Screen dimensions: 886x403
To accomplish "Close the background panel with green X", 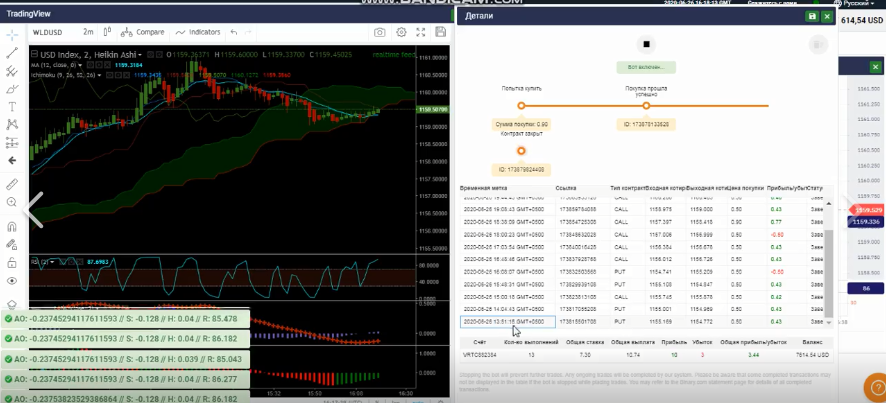I will 875,67.
